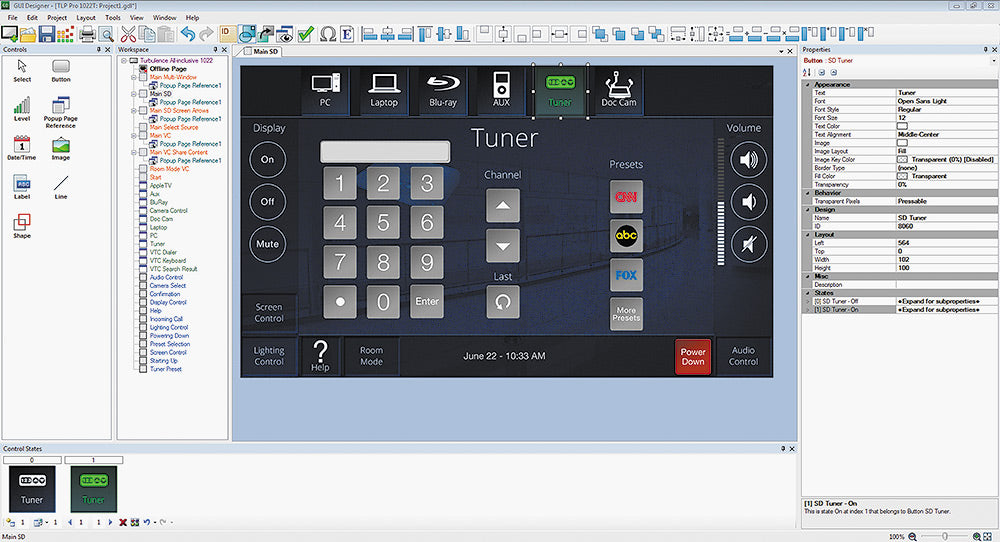1000x542 pixels.
Task: Collapse the Appearance property section
Action: tap(808, 84)
